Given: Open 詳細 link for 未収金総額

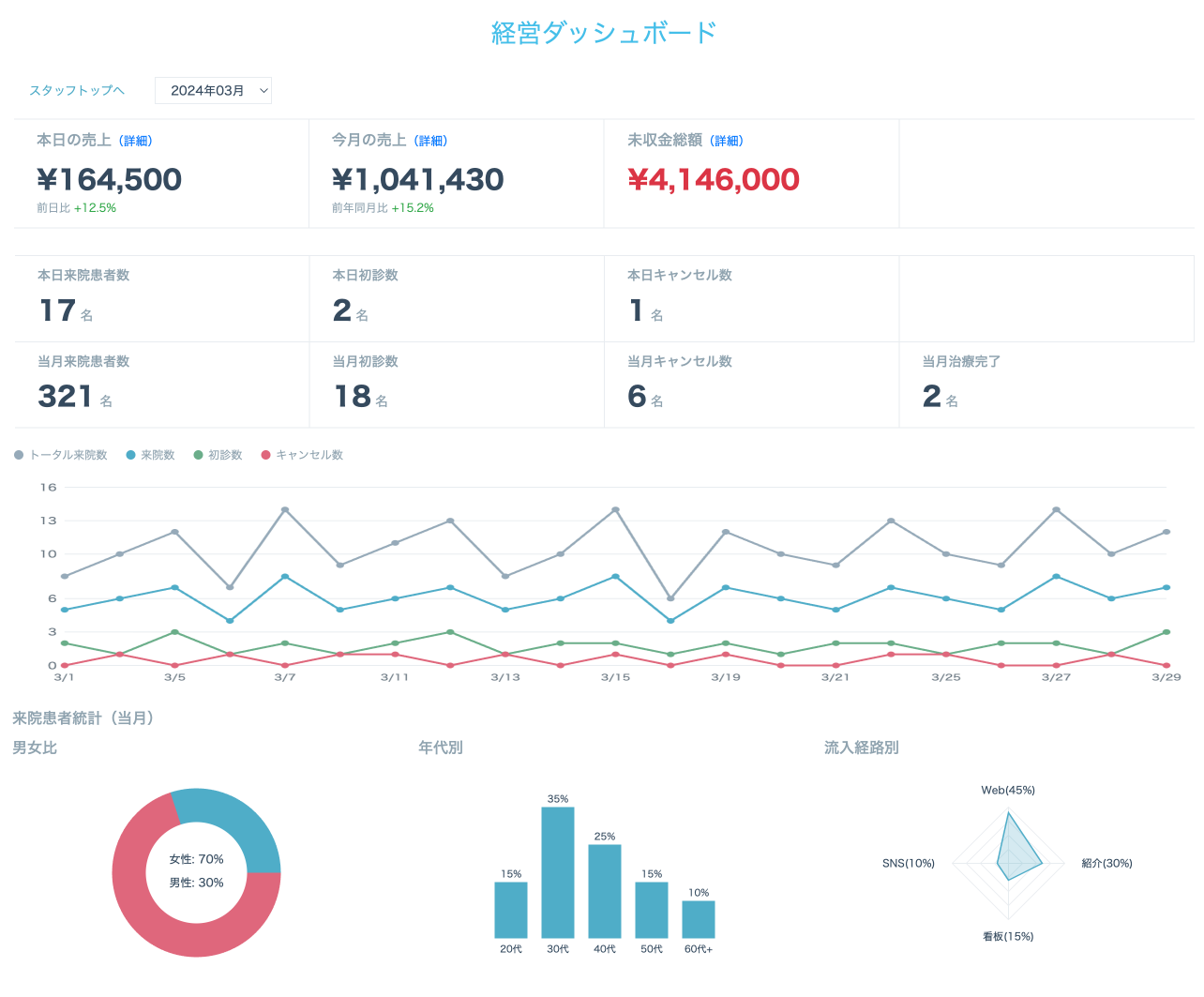Looking at the screenshot, I should tap(727, 141).
